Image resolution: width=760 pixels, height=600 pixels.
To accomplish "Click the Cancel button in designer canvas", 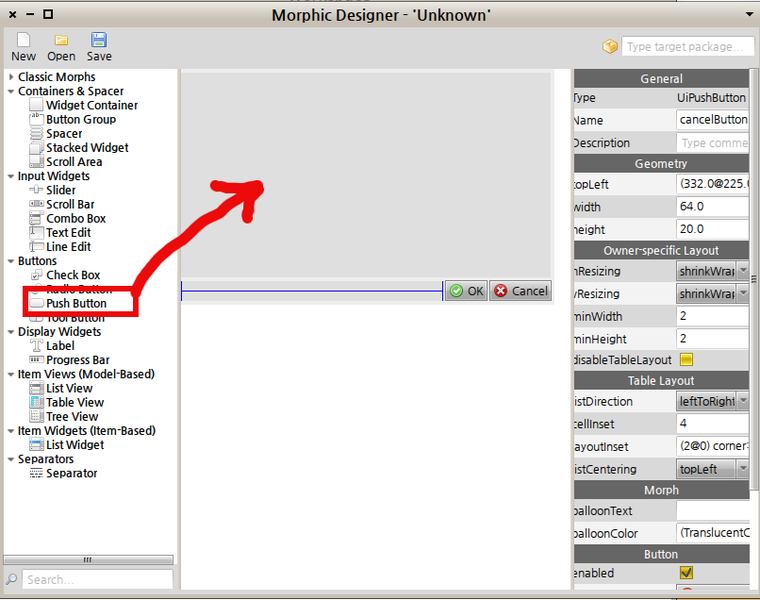I will click(520, 291).
